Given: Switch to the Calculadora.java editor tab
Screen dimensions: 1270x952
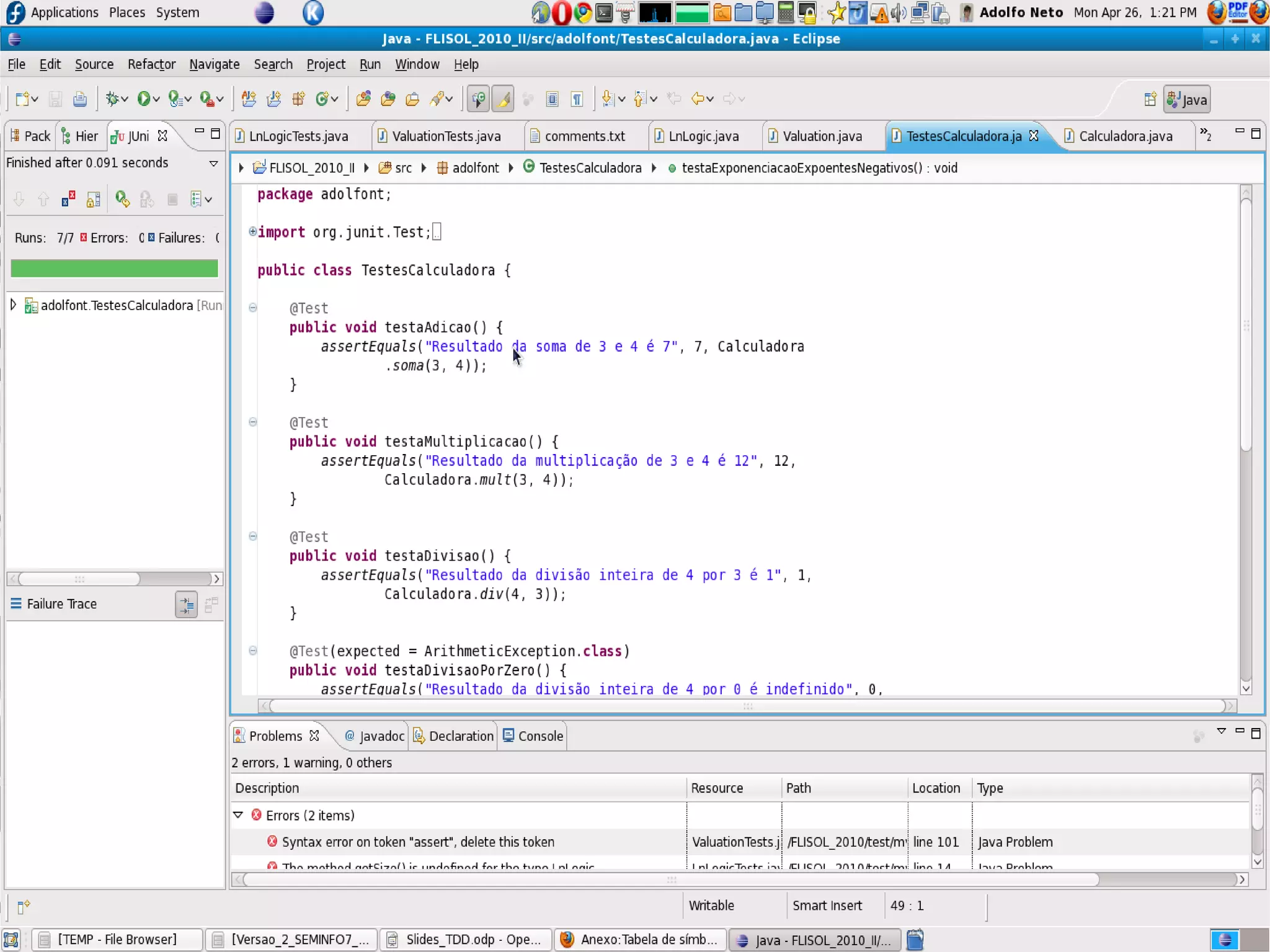Looking at the screenshot, I should [x=1125, y=136].
